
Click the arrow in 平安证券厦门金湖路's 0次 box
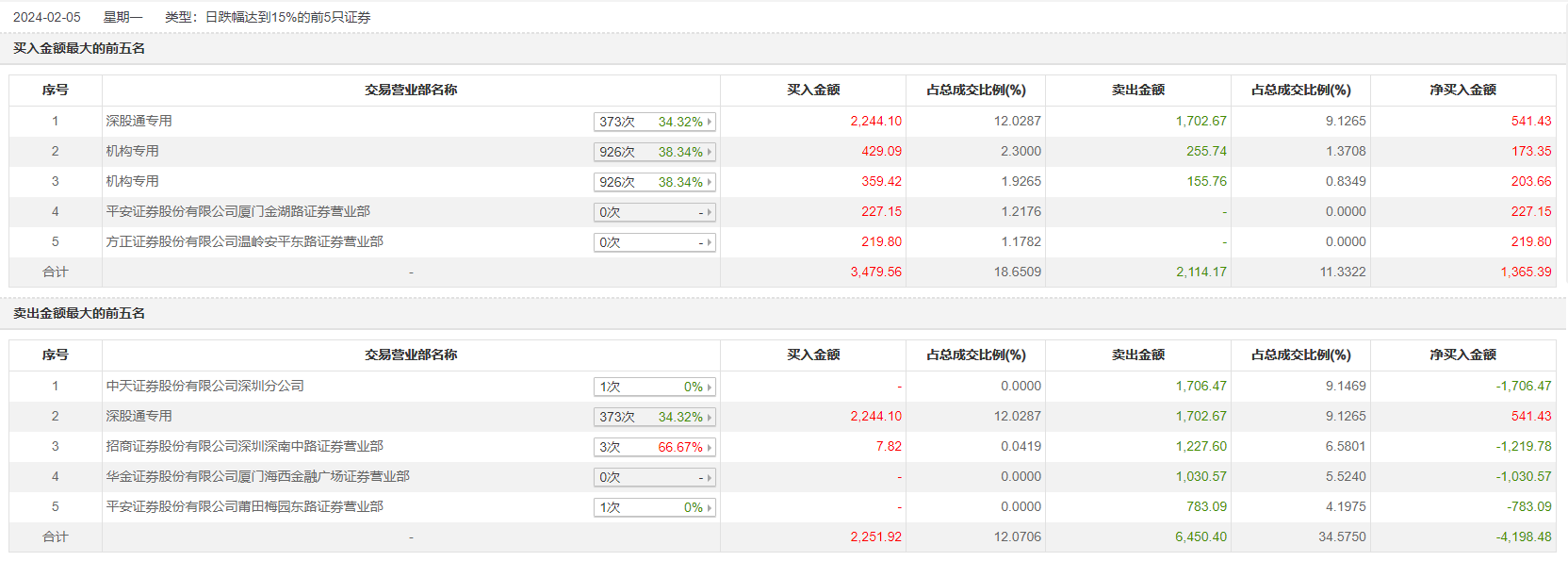tap(710, 212)
